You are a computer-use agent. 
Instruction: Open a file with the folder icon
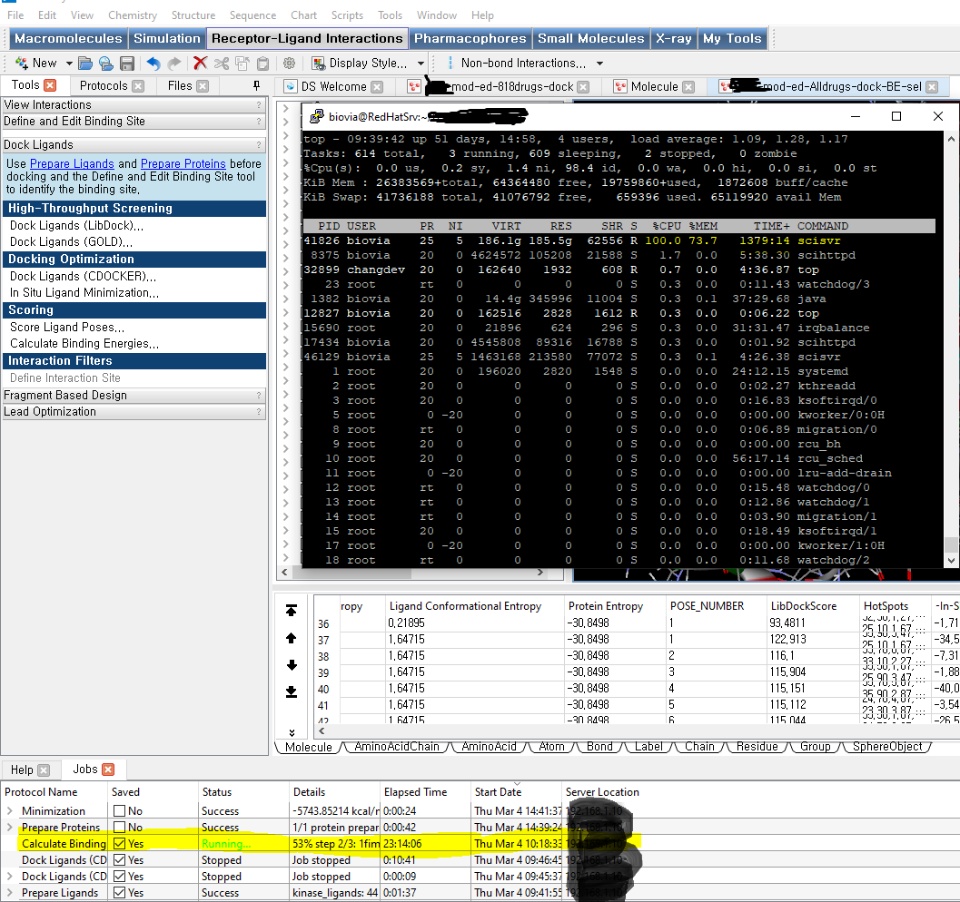click(85, 62)
